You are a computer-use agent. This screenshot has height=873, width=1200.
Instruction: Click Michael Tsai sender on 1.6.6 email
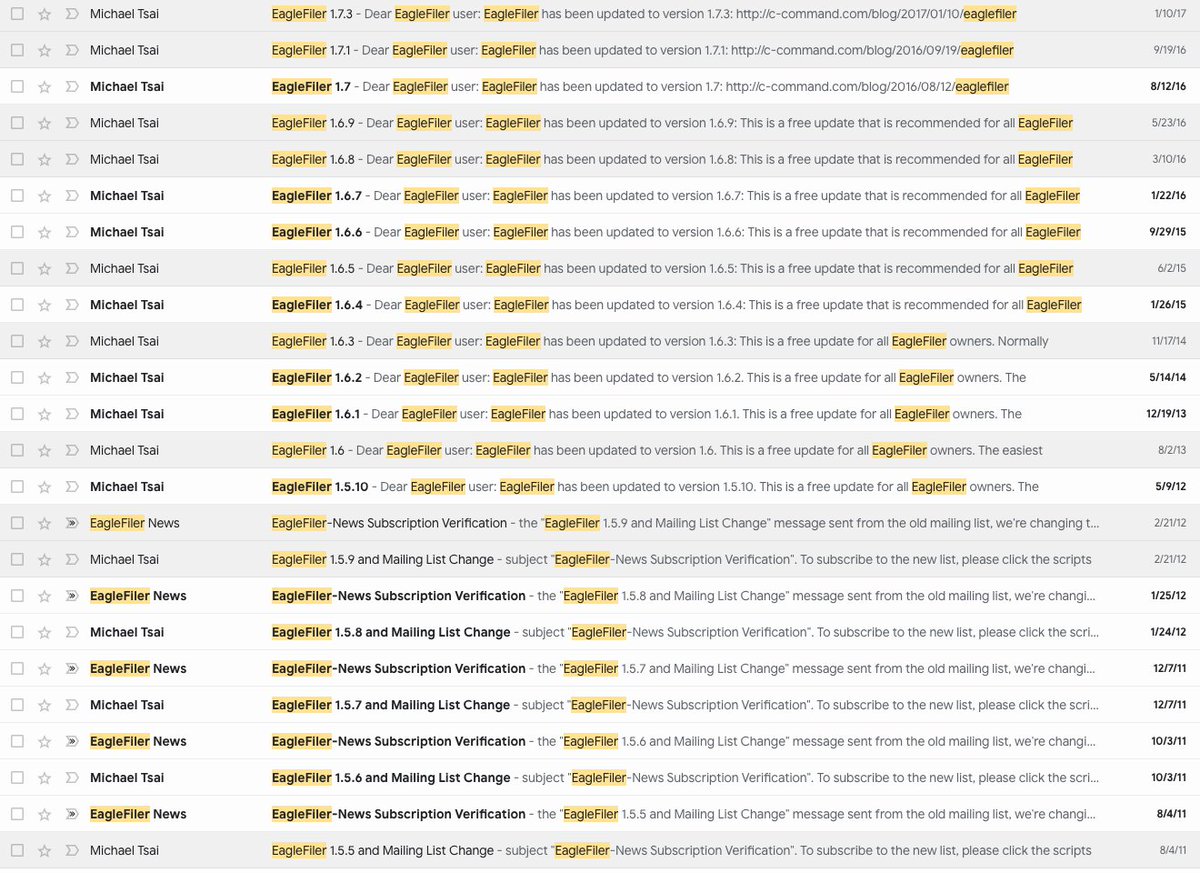tap(127, 232)
